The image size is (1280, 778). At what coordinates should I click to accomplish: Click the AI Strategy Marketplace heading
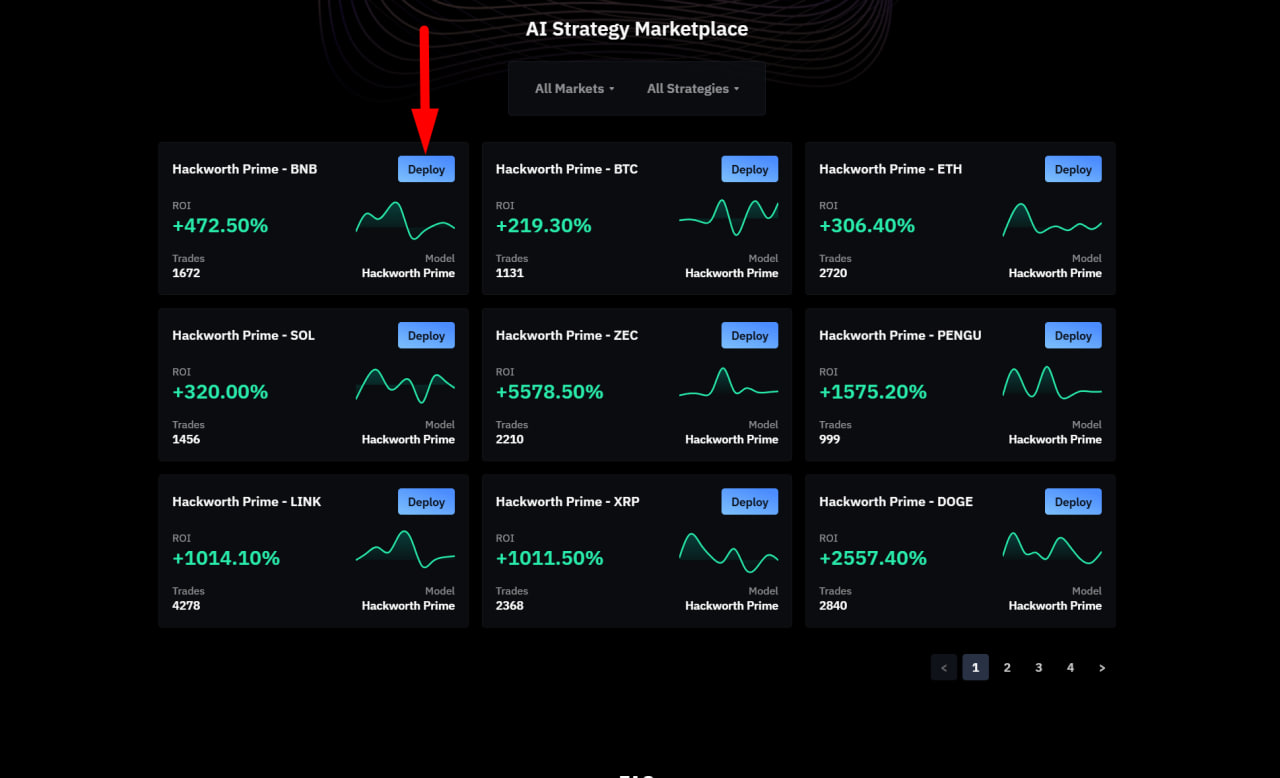click(x=637, y=29)
